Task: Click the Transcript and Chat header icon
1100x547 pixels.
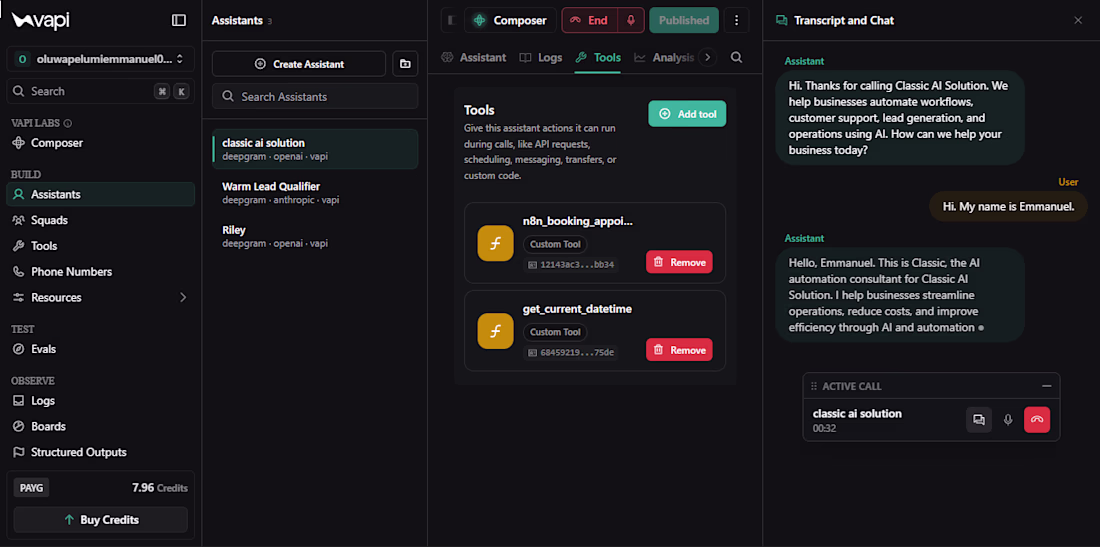Action: coord(782,20)
